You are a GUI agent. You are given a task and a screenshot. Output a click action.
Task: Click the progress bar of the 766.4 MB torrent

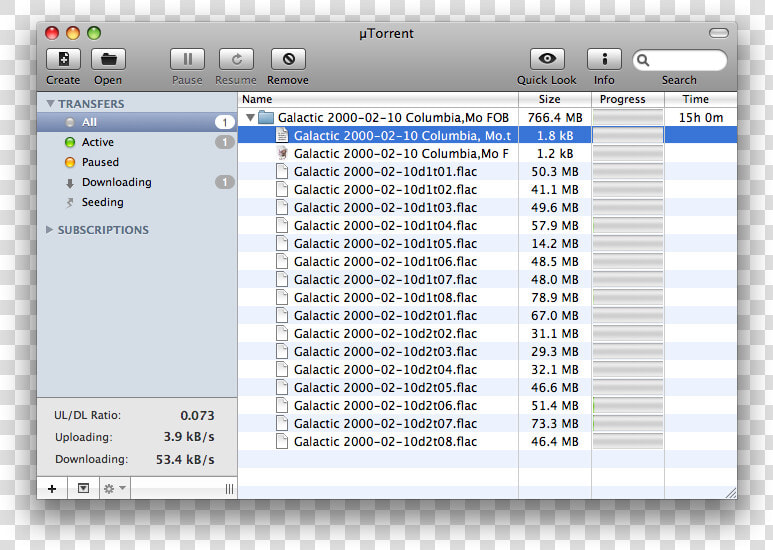(x=628, y=117)
